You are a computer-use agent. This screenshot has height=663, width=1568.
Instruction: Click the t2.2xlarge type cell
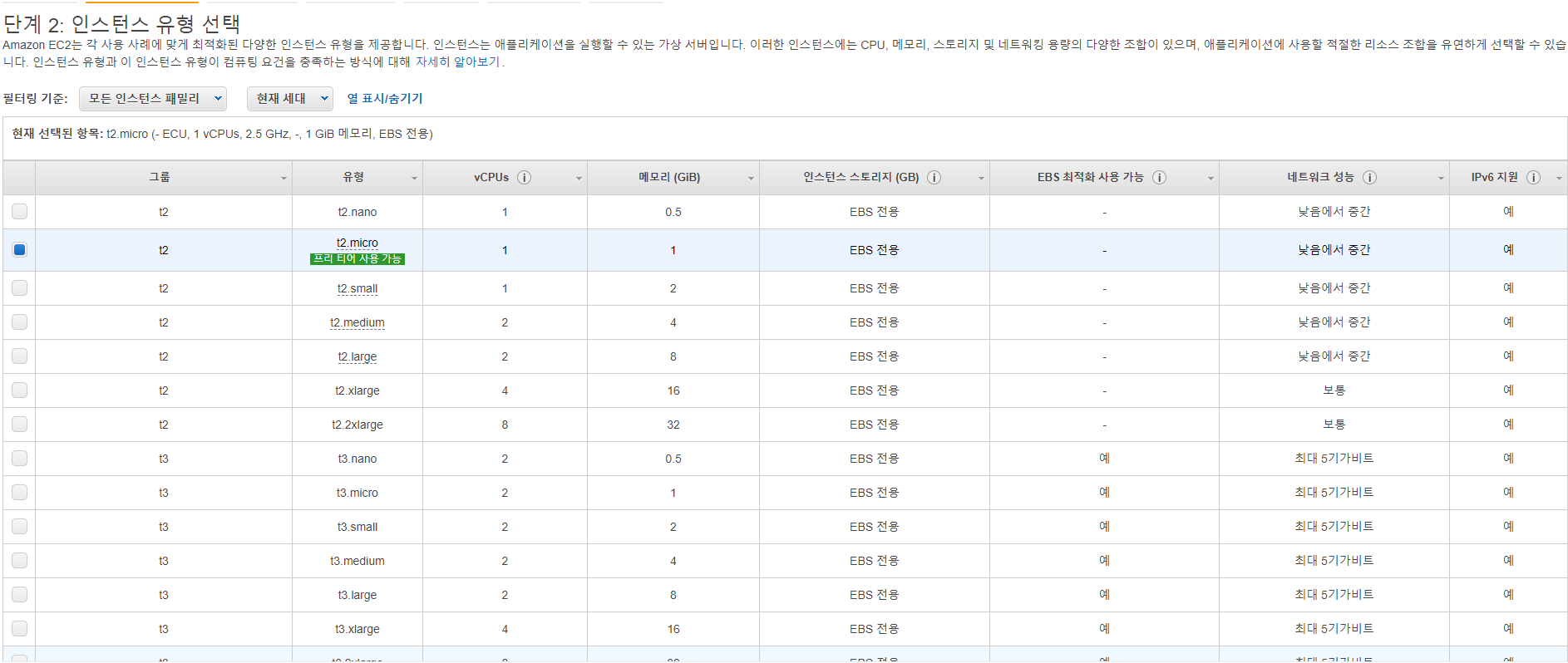coord(357,425)
